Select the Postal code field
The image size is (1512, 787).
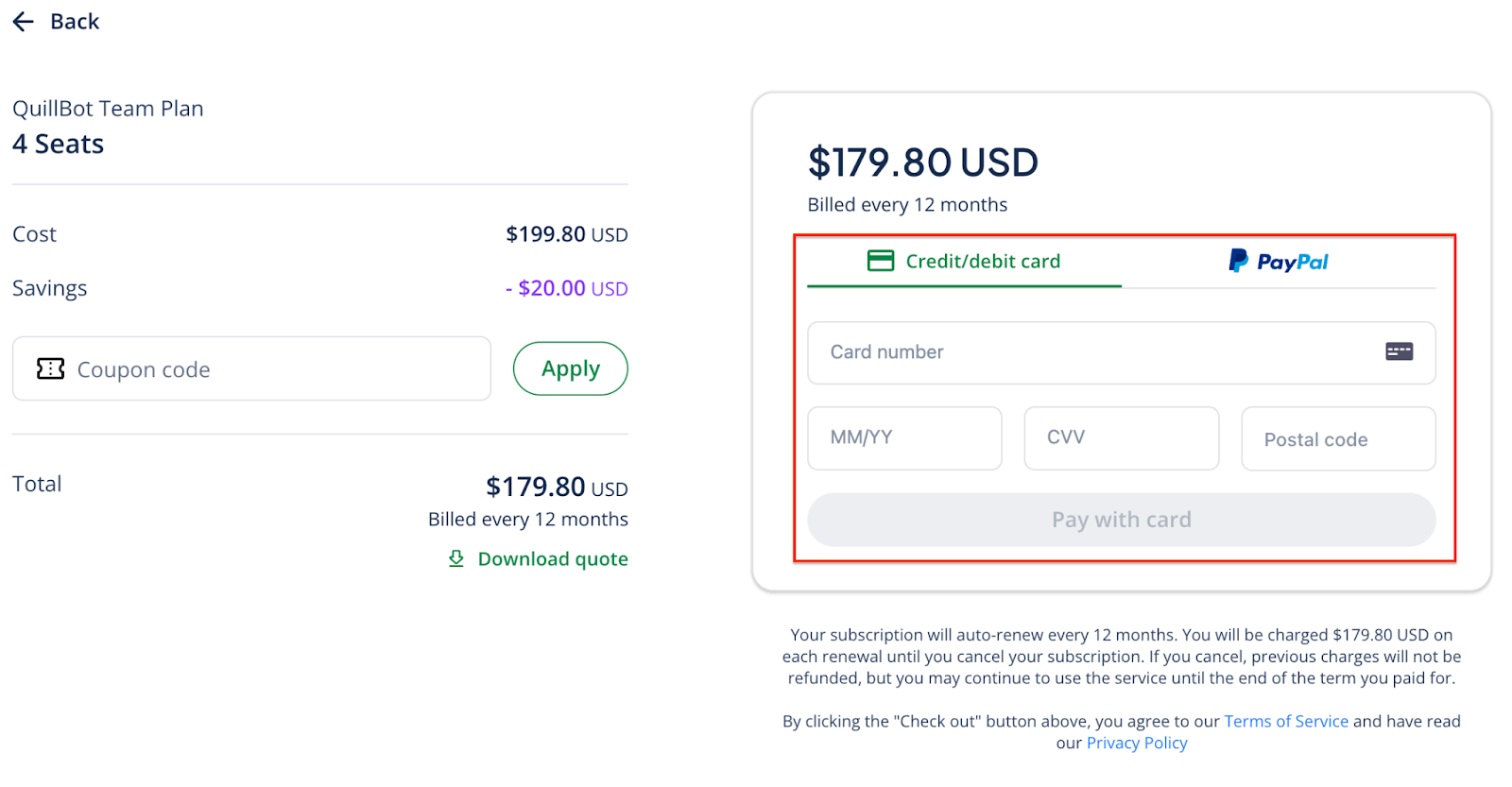click(1338, 439)
